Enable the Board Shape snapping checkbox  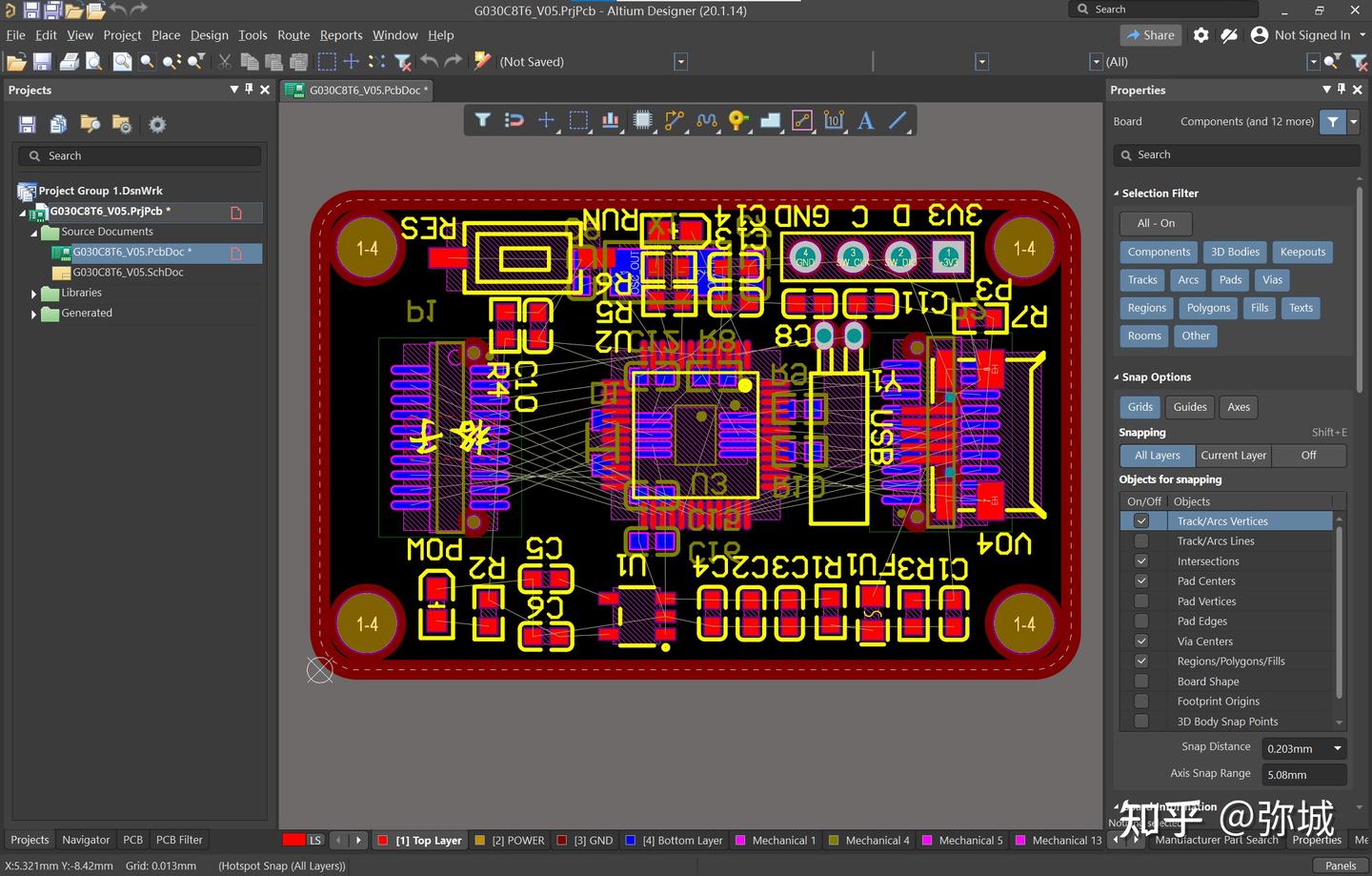1140,682
